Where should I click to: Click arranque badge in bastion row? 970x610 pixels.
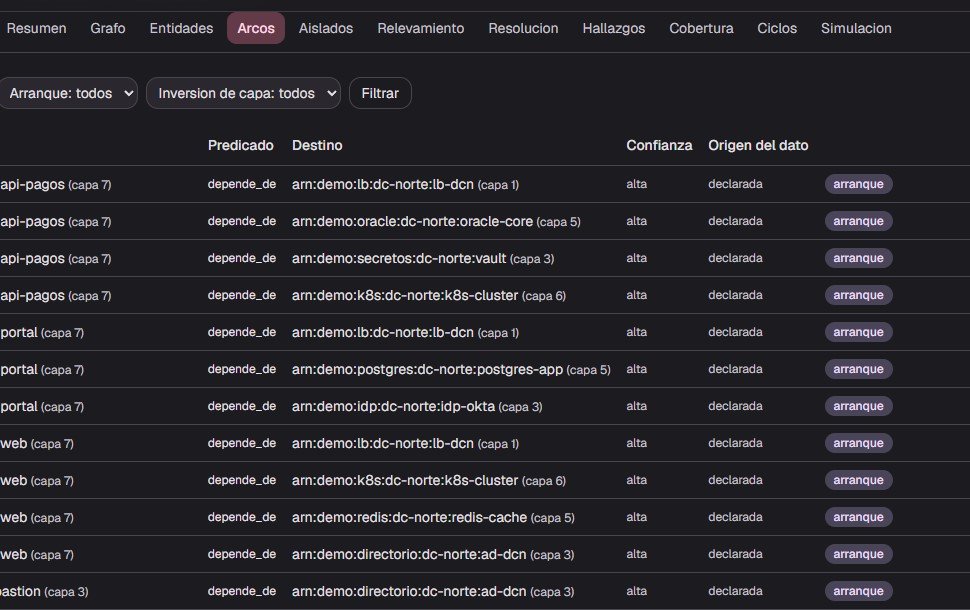pyautogui.click(x=858, y=591)
